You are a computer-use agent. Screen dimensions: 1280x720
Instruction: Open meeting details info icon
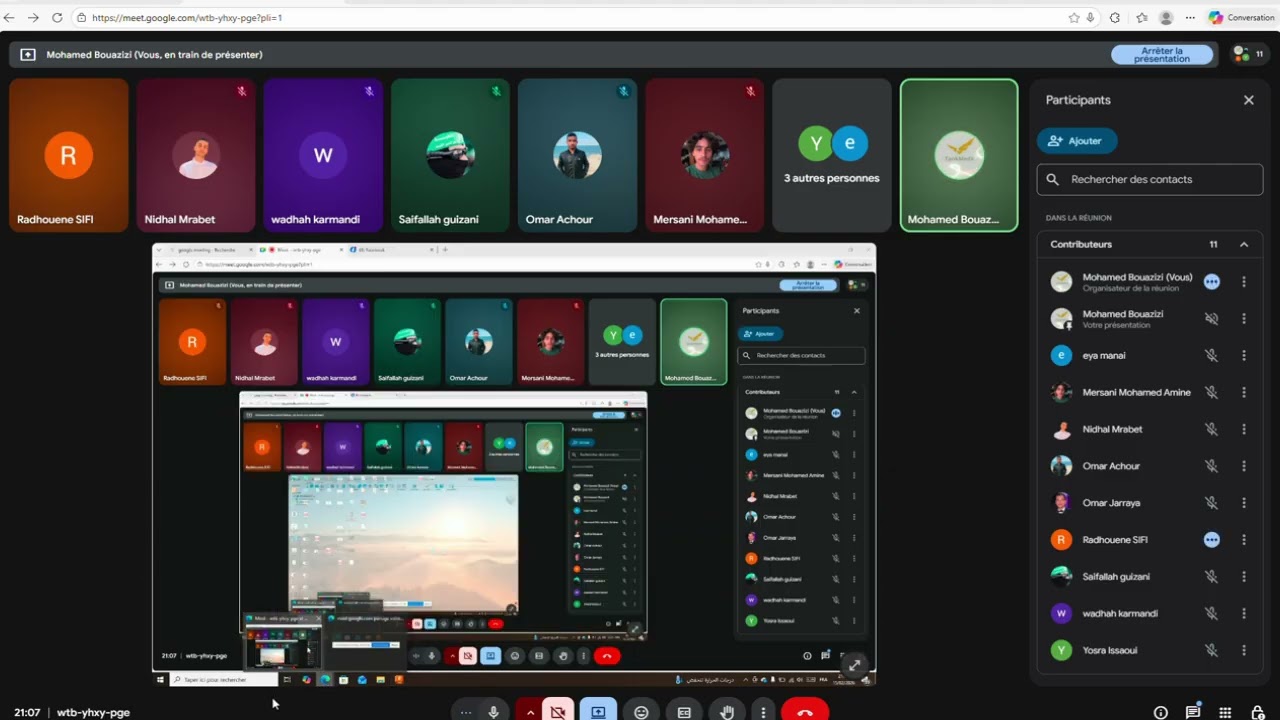tap(1160, 712)
